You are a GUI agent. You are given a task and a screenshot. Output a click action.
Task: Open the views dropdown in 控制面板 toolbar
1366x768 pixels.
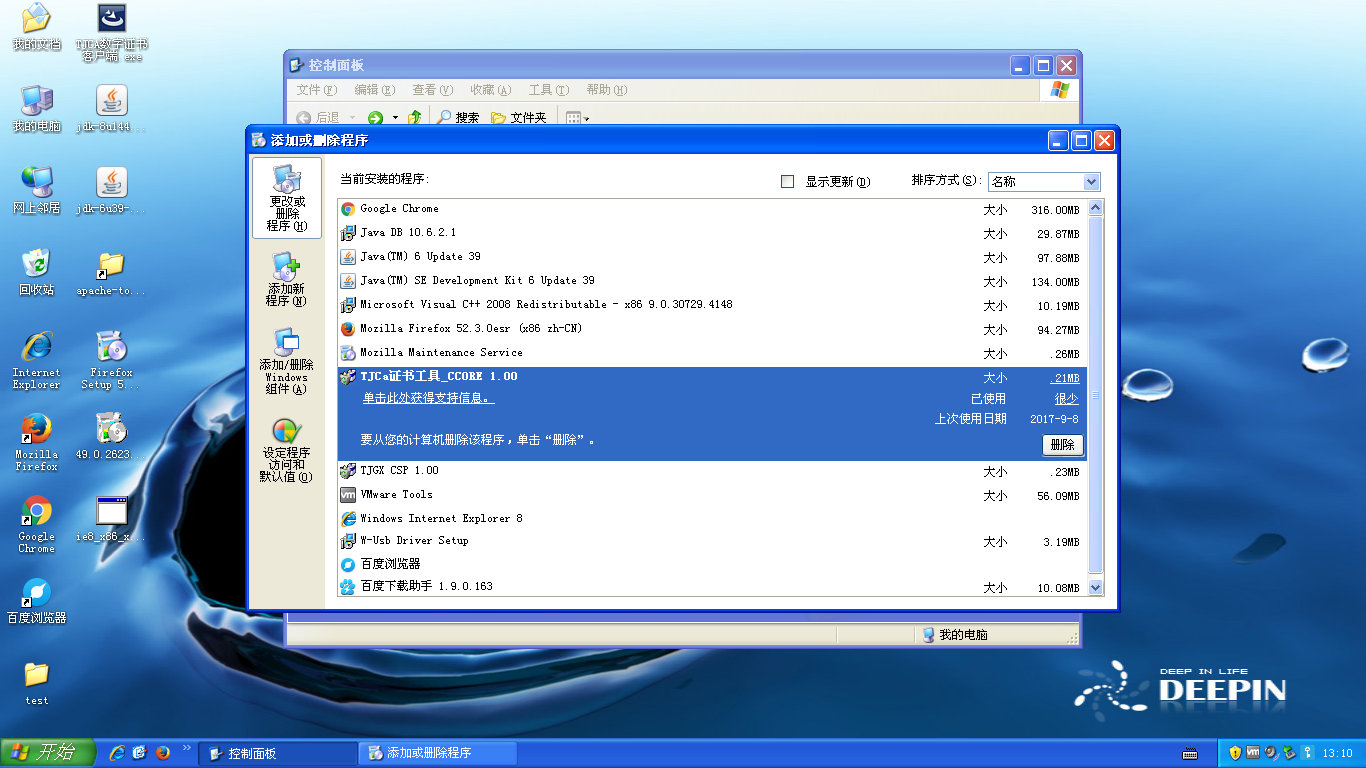[x=578, y=118]
